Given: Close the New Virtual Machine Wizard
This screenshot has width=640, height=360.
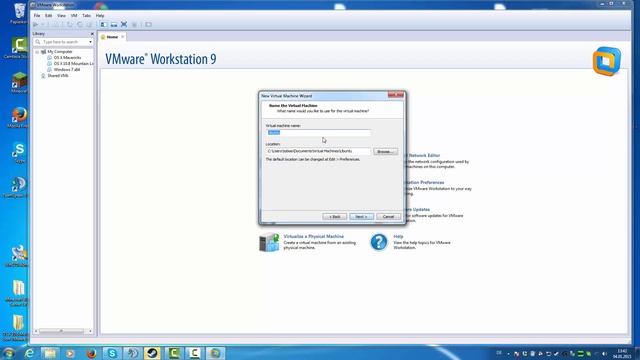Looking at the screenshot, I should point(396,95).
